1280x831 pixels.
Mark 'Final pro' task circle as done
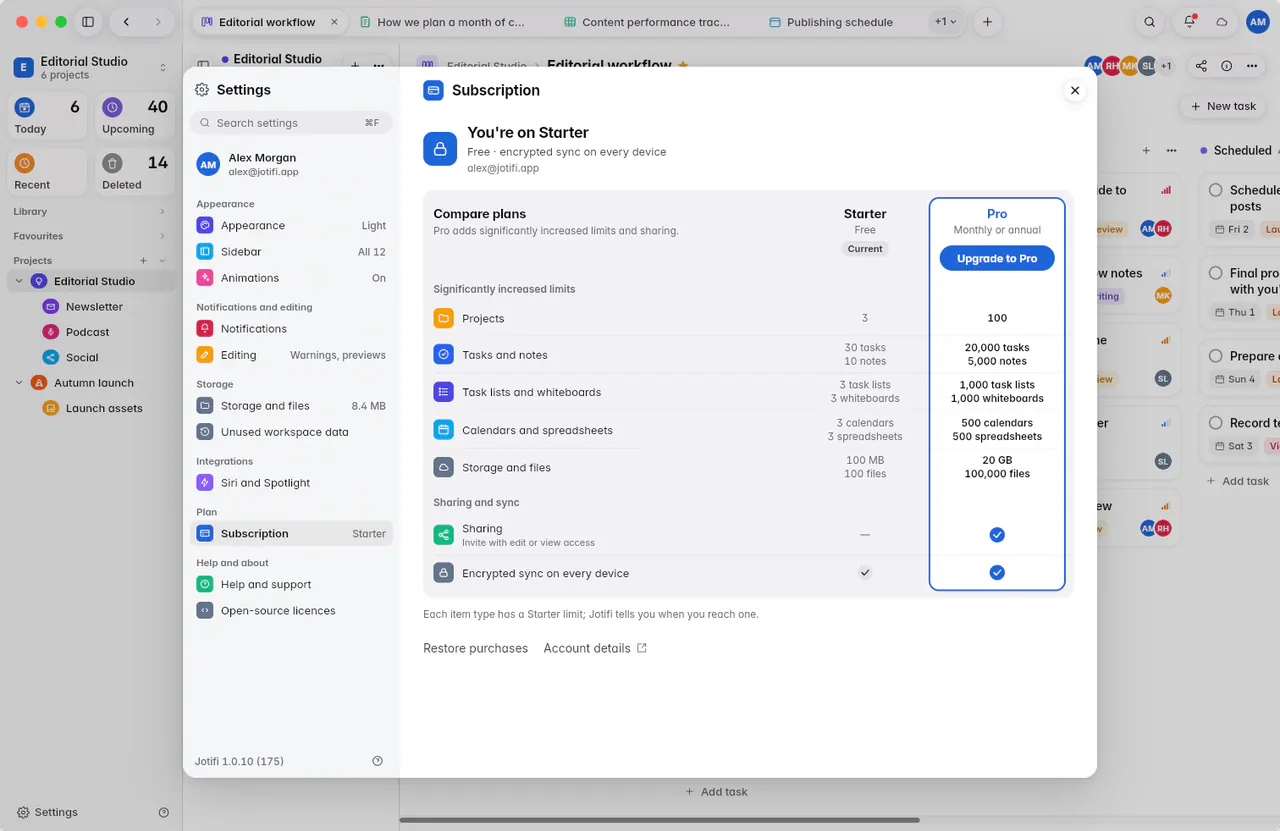point(1216,273)
